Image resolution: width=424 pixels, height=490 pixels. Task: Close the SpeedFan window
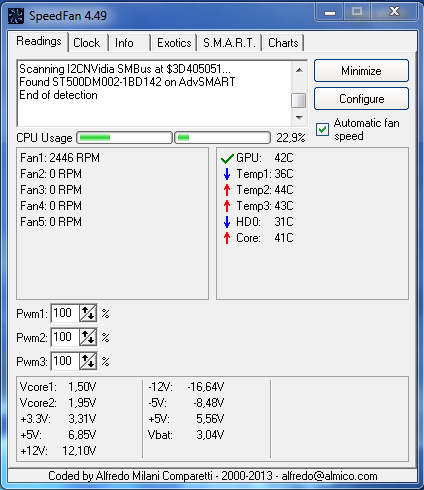click(394, 12)
